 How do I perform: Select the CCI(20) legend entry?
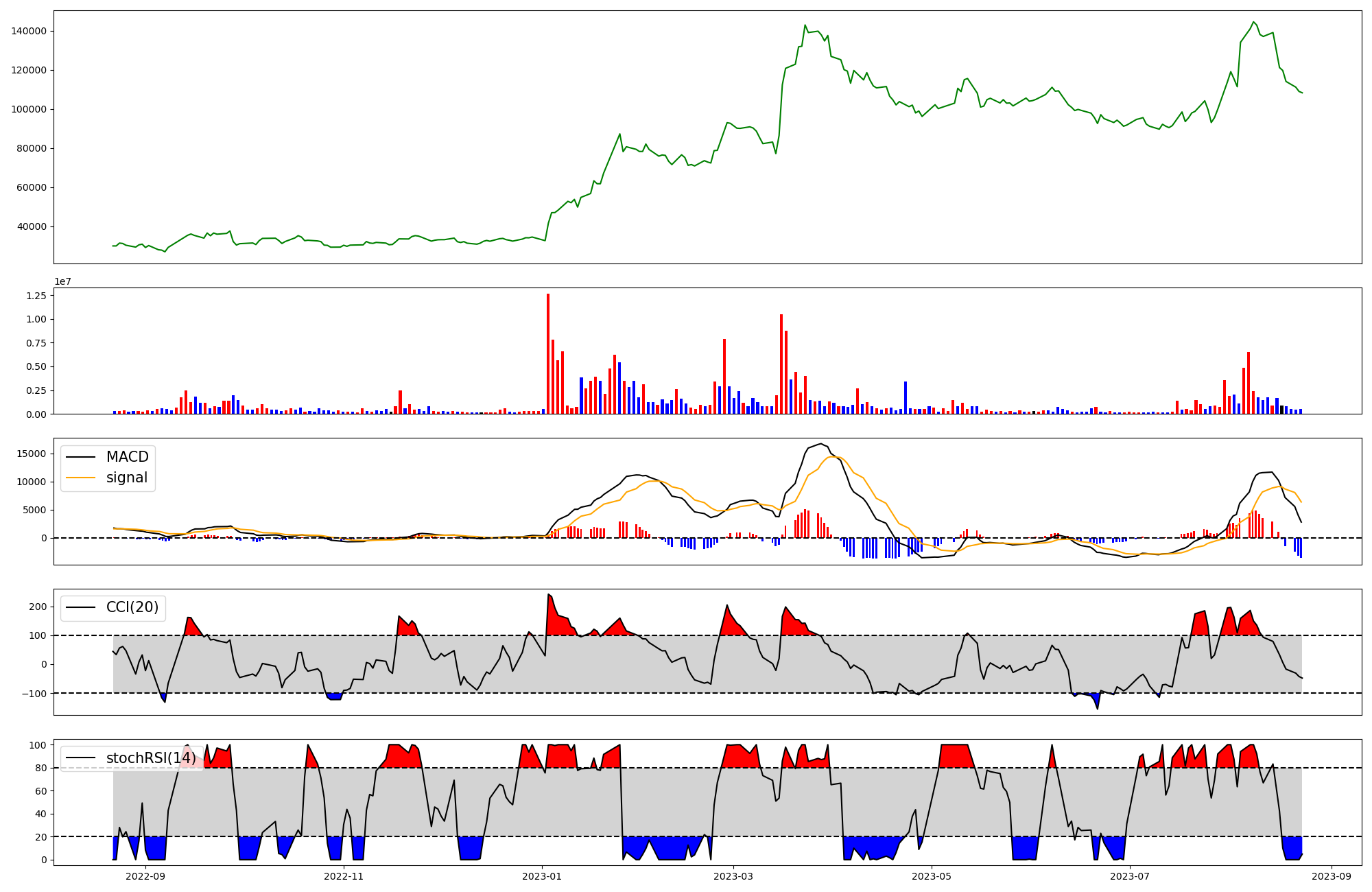[x=132, y=607]
